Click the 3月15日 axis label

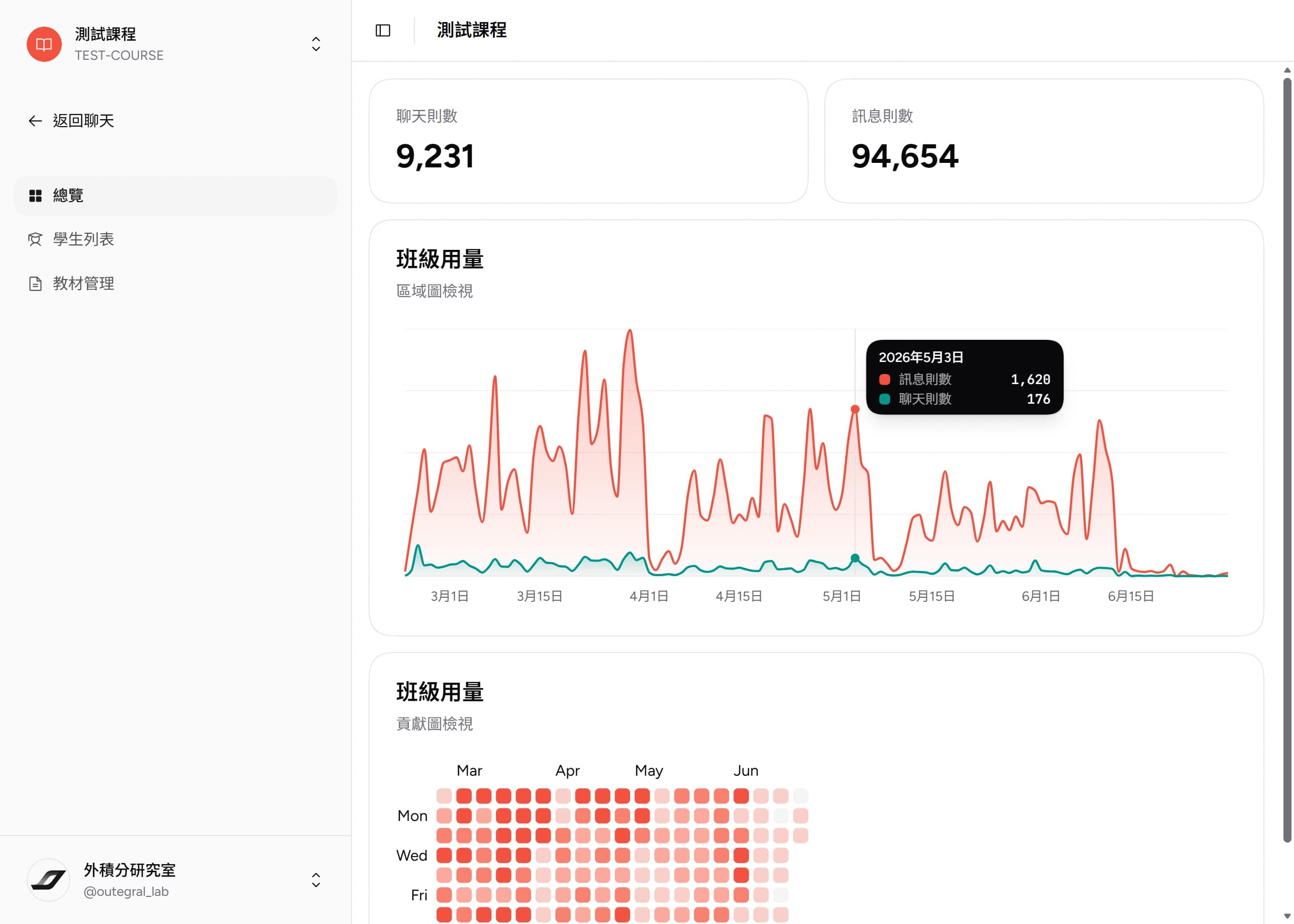pos(540,596)
